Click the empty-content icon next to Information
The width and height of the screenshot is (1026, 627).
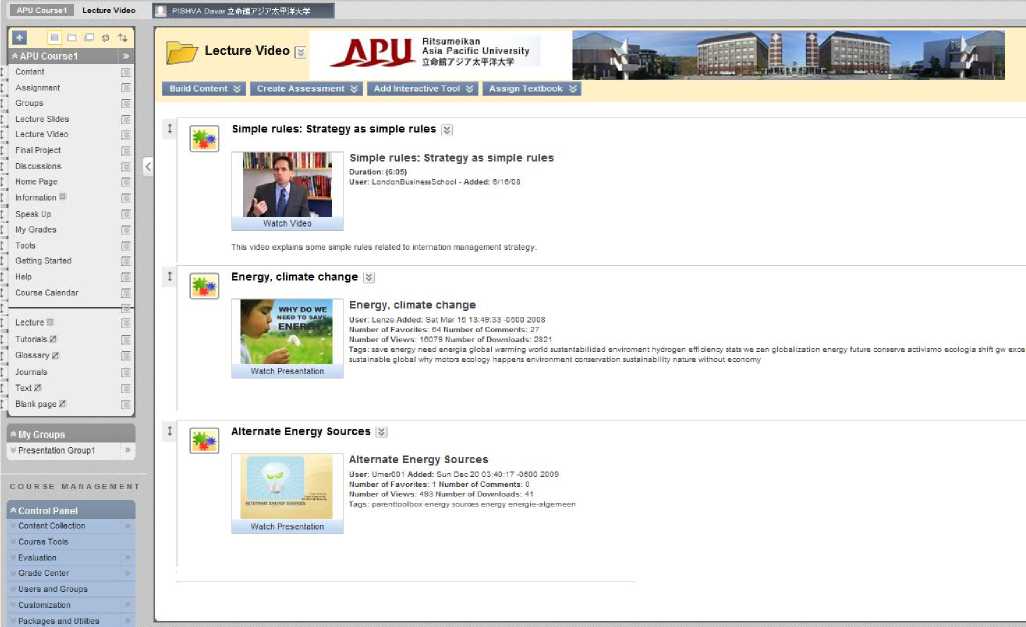63,196
